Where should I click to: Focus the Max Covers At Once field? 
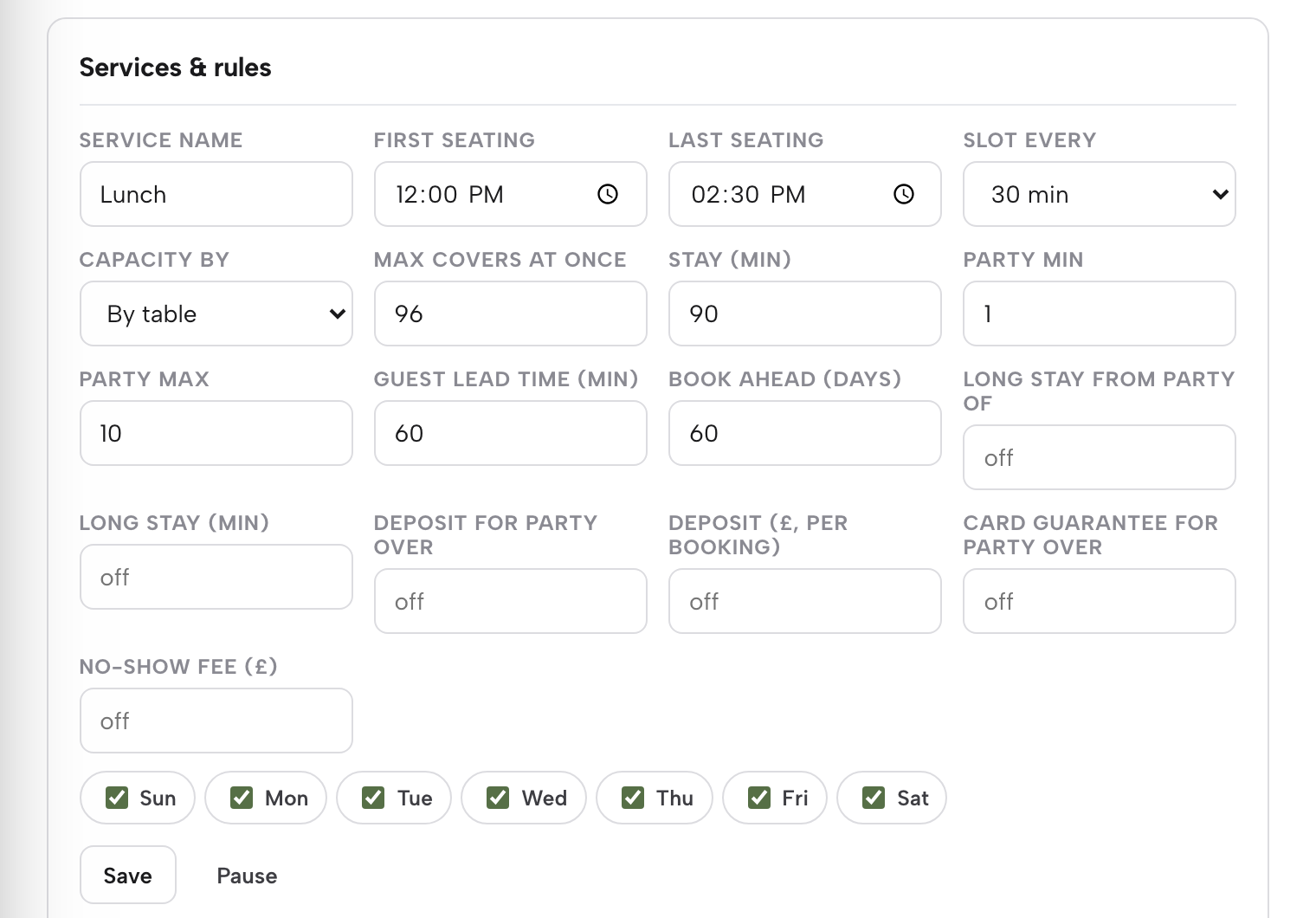pos(511,314)
